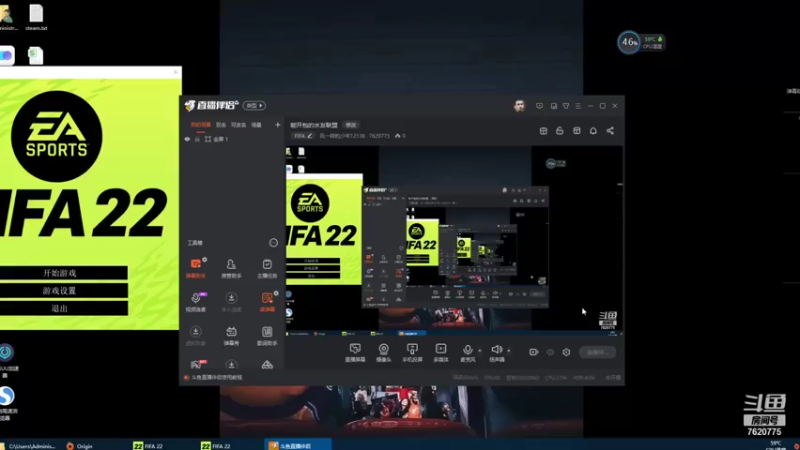
Task: Open the Sogou browser desktop icon
Action: pyautogui.click(x=7, y=404)
